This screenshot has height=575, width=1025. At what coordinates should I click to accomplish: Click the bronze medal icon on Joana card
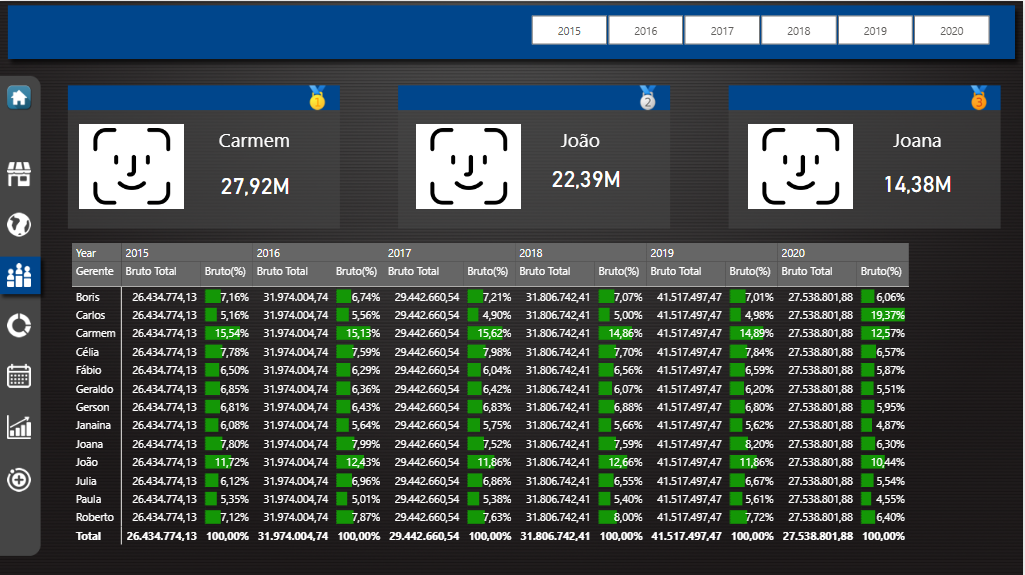point(978,98)
